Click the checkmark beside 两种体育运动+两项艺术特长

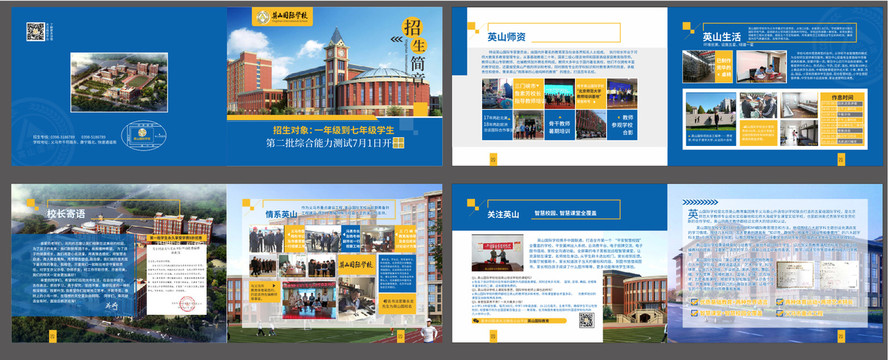click(779, 303)
